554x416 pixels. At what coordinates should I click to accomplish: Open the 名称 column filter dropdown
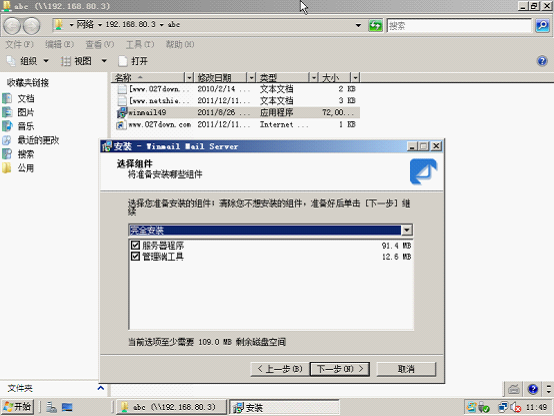(x=189, y=77)
